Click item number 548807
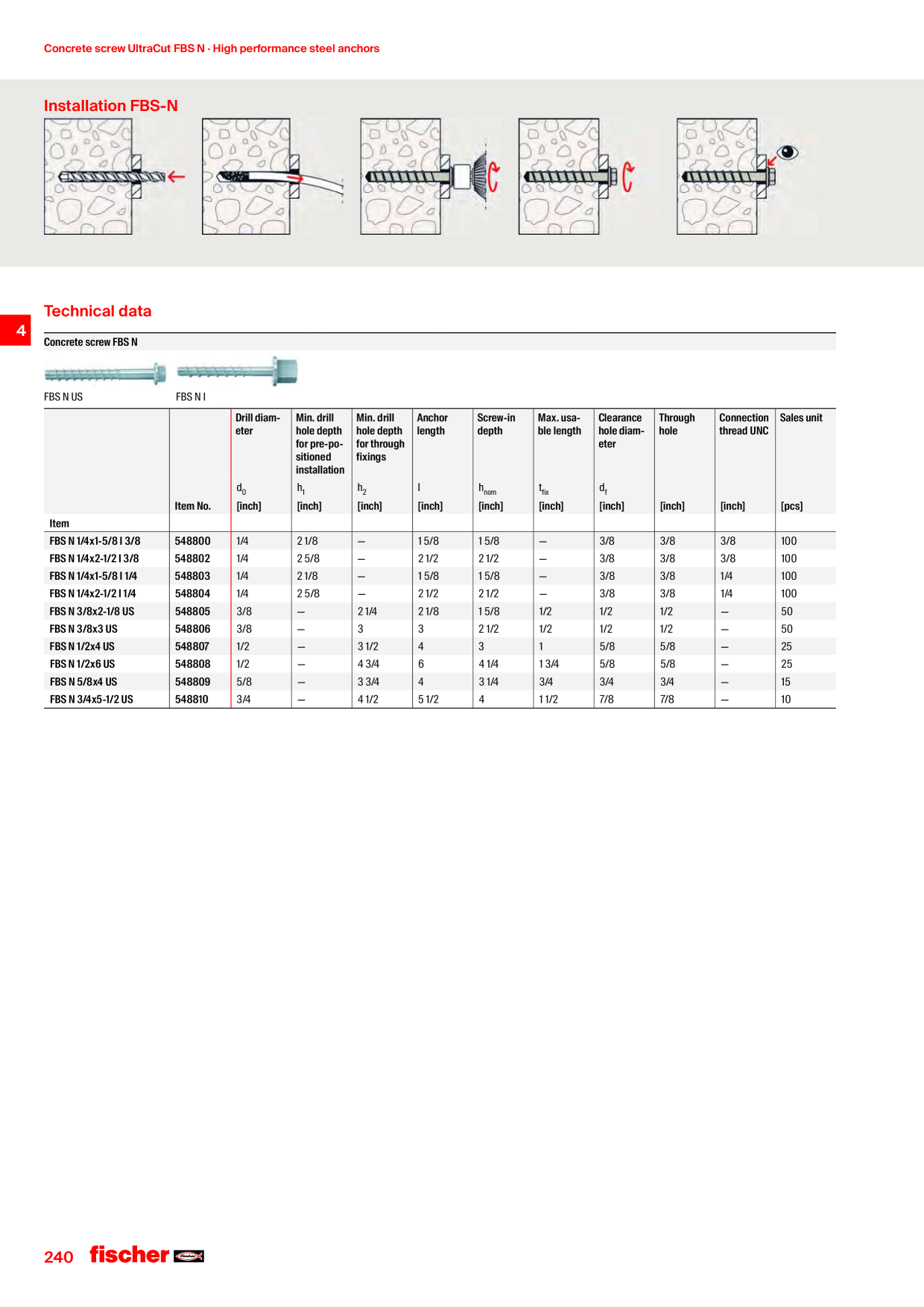This screenshot has width=924, height=1307. point(192,647)
